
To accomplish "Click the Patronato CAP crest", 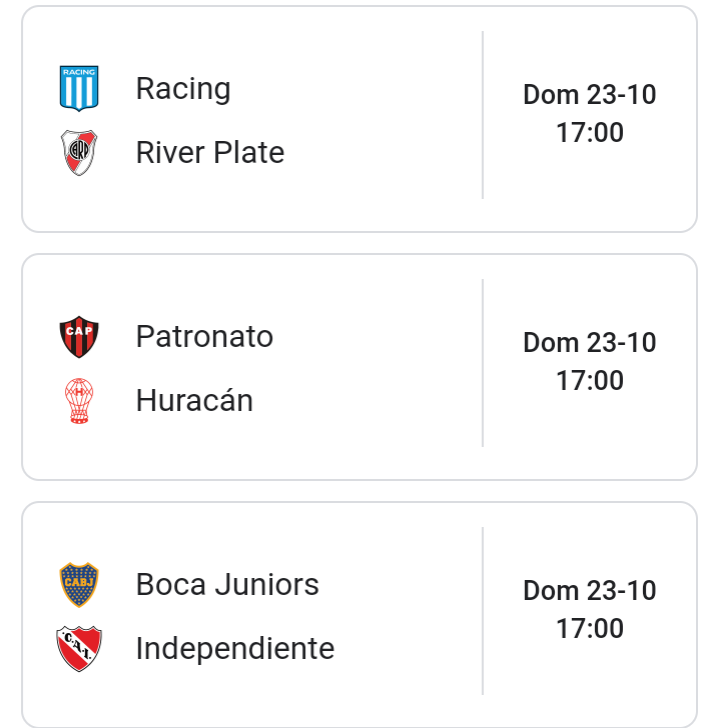I will click(79, 337).
